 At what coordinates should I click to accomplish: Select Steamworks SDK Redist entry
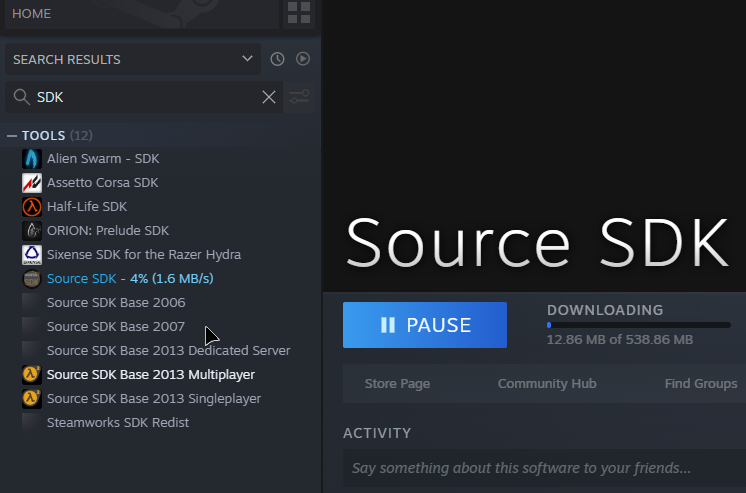pyautogui.click(x=118, y=423)
